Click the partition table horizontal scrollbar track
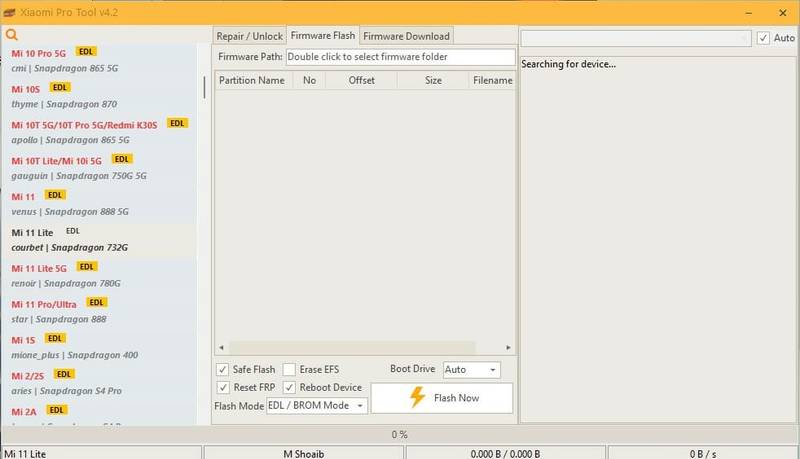The height and width of the screenshot is (459, 800). click(352, 347)
